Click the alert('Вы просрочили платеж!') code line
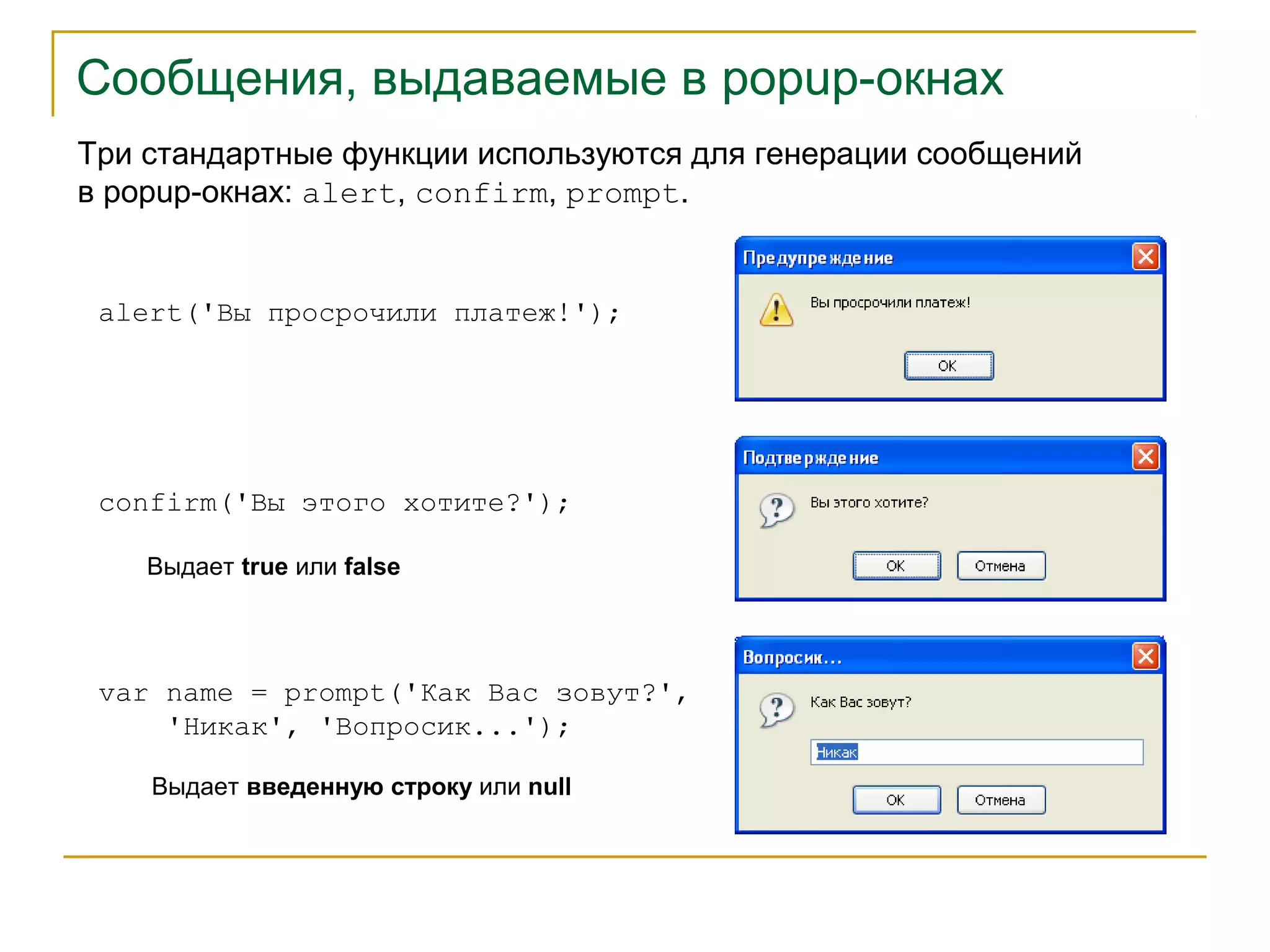 click(x=359, y=313)
